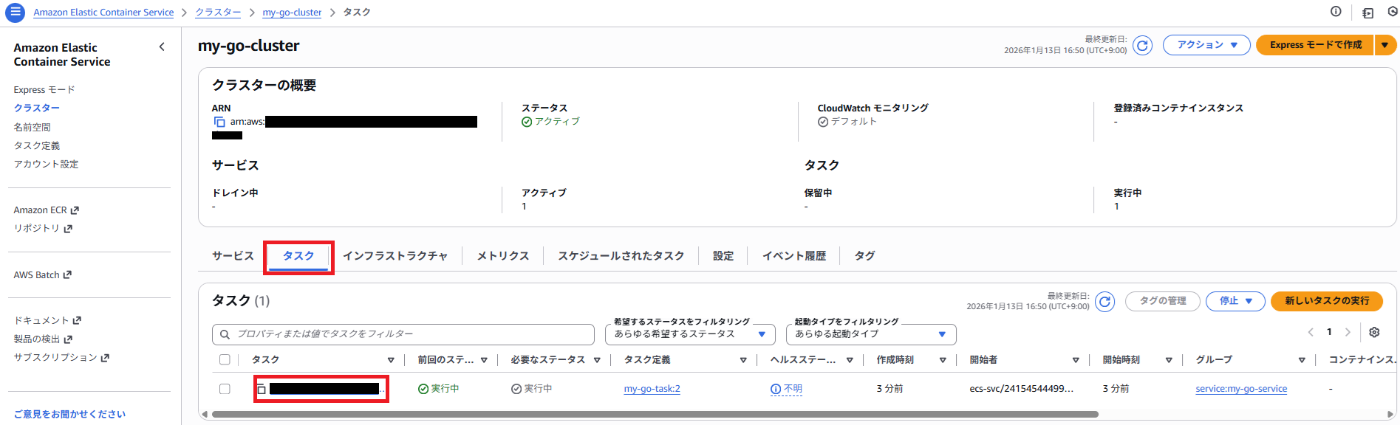Sort by 前回のステータス column arrow
The width and height of the screenshot is (1400, 425).
click(484, 360)
